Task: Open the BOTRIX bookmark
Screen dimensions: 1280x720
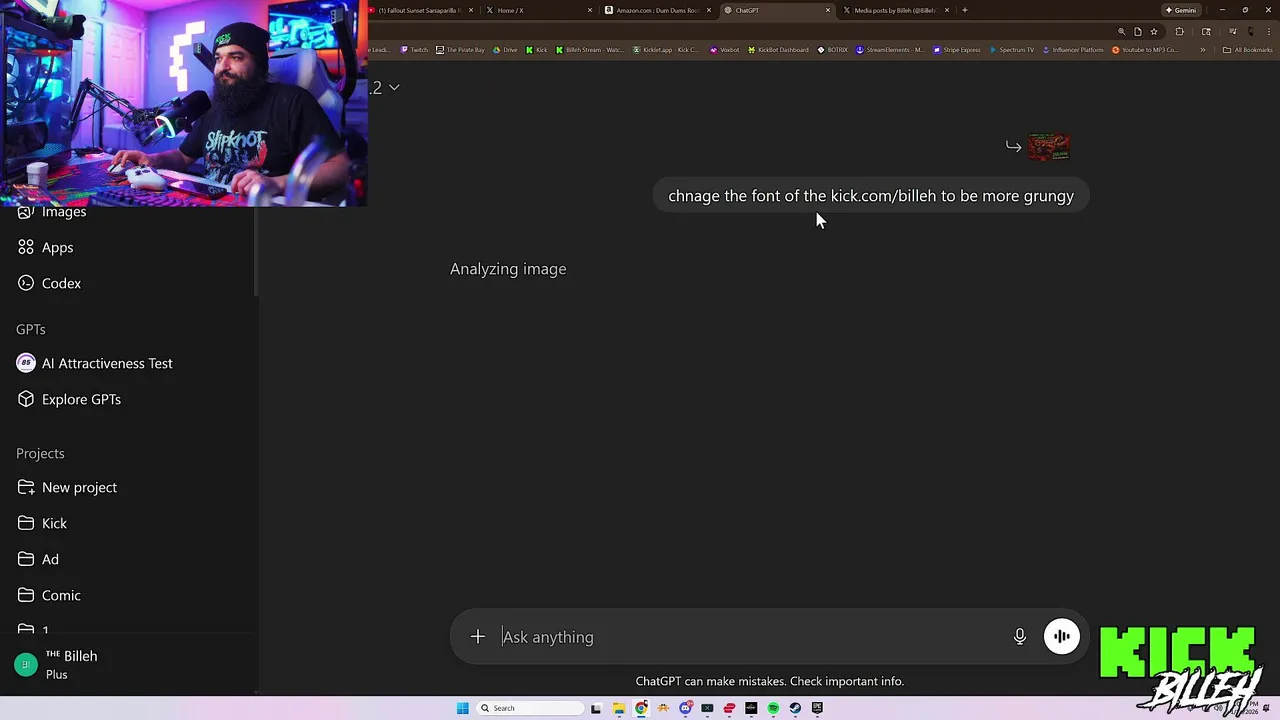Action: (x=832, y=50)
